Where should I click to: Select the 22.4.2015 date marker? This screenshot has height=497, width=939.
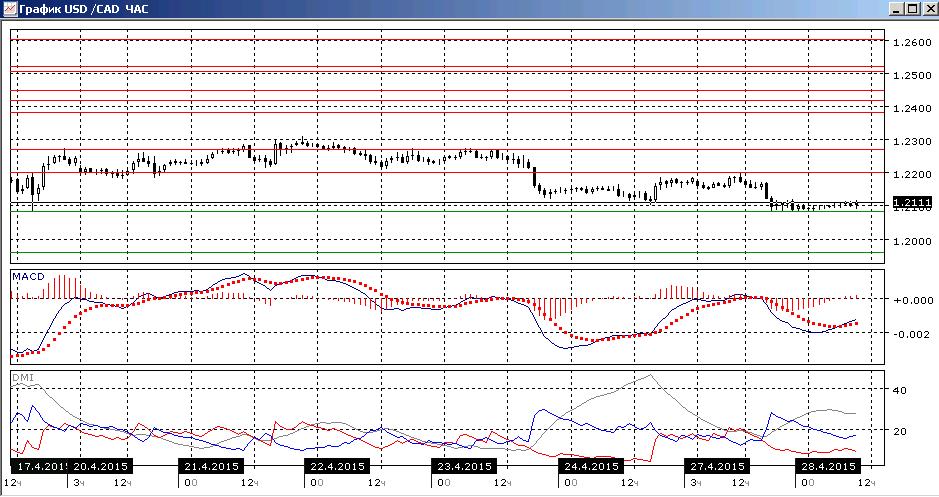click(x=338, y=466)
